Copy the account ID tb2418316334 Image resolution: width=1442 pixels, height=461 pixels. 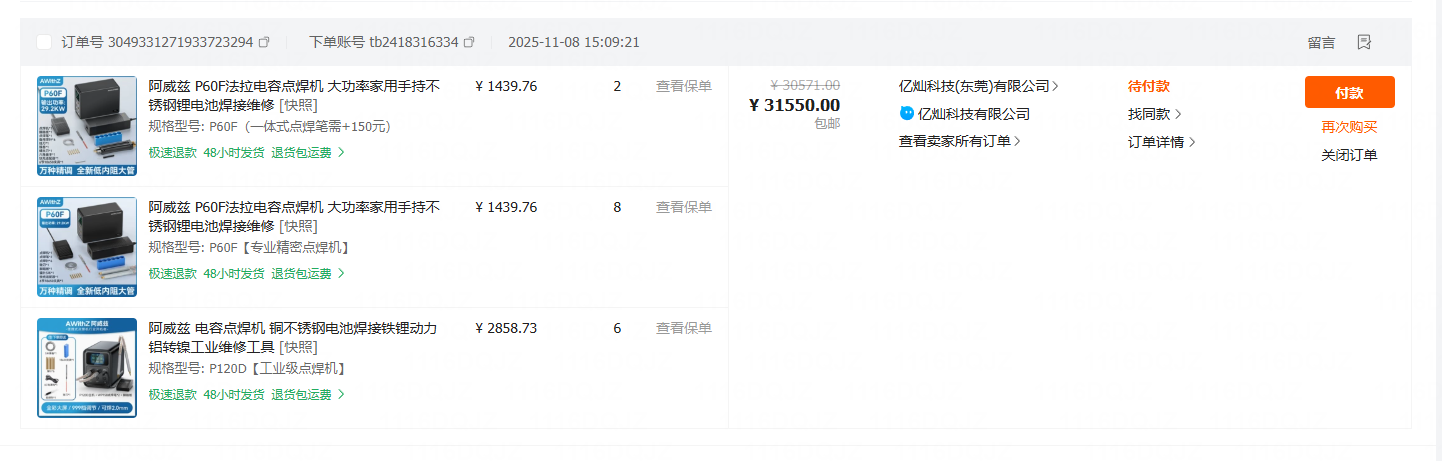click(x=469, y=43)
